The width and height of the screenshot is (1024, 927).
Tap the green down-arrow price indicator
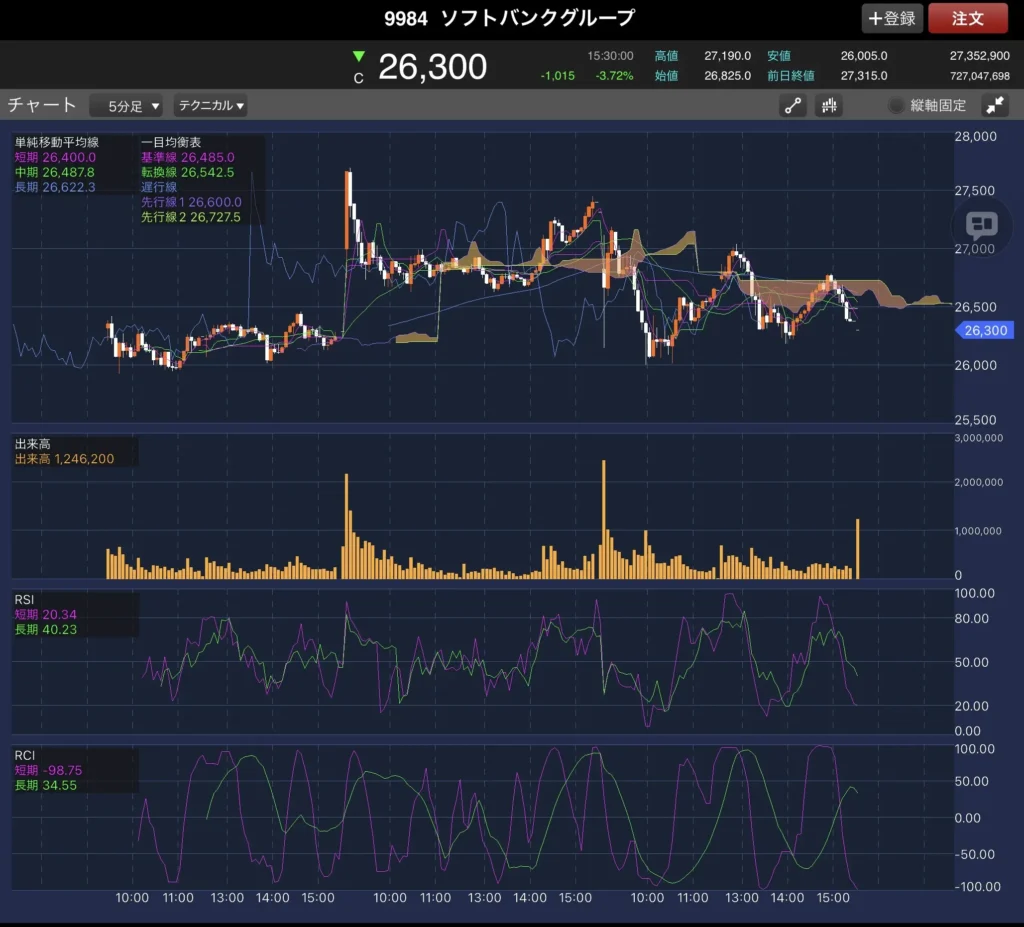pos(359,57)
